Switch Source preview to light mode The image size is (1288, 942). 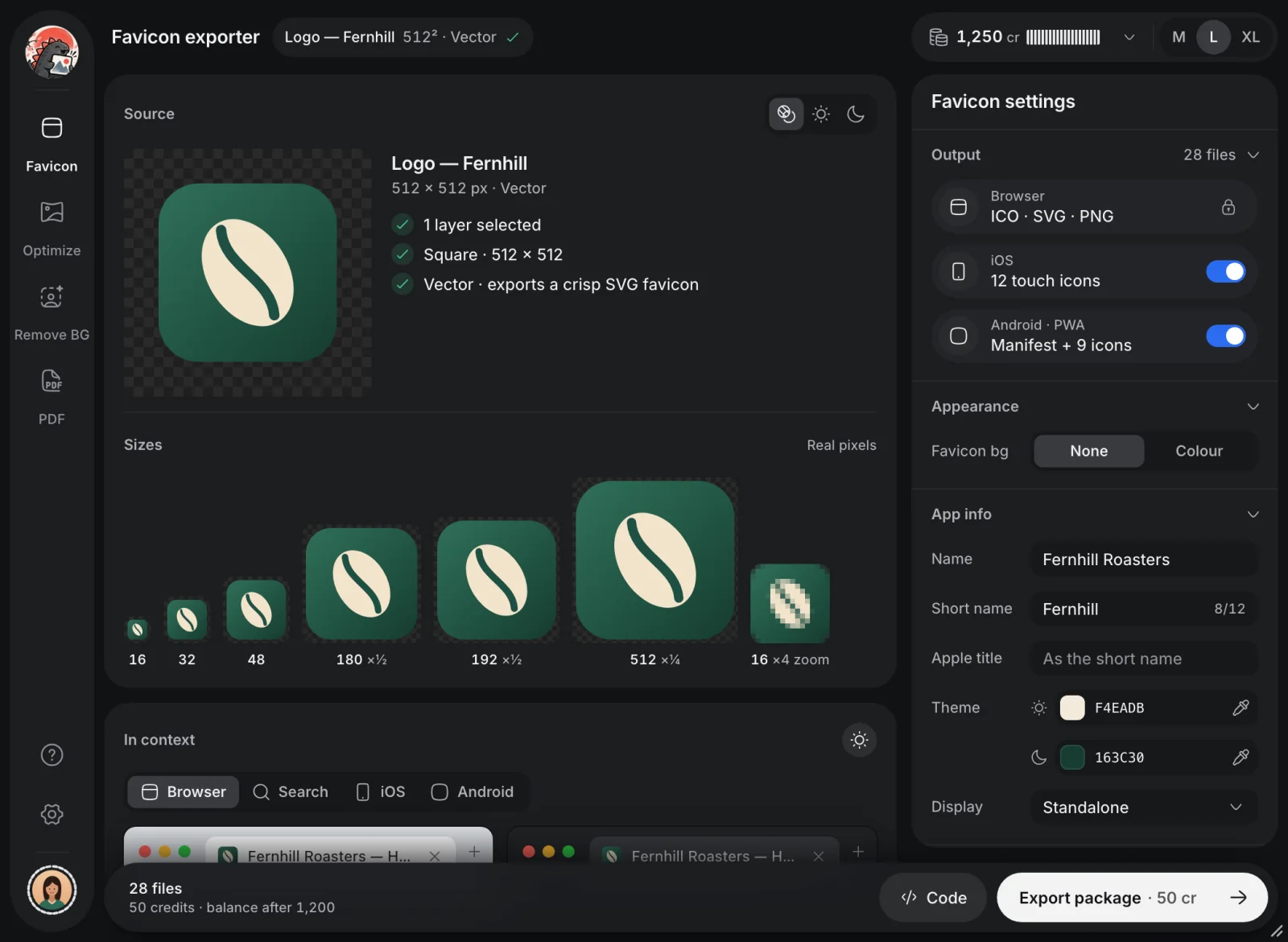pyautogui.click(x=821, y=114)
